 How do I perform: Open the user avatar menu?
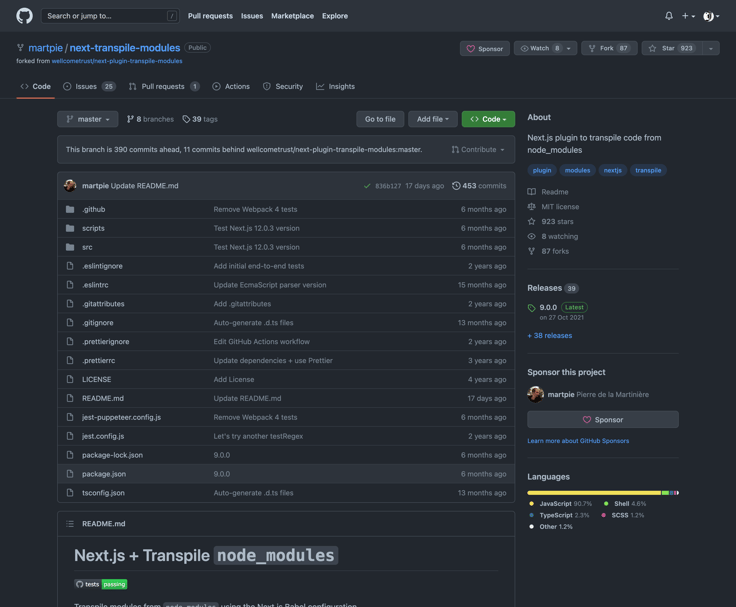711,16
